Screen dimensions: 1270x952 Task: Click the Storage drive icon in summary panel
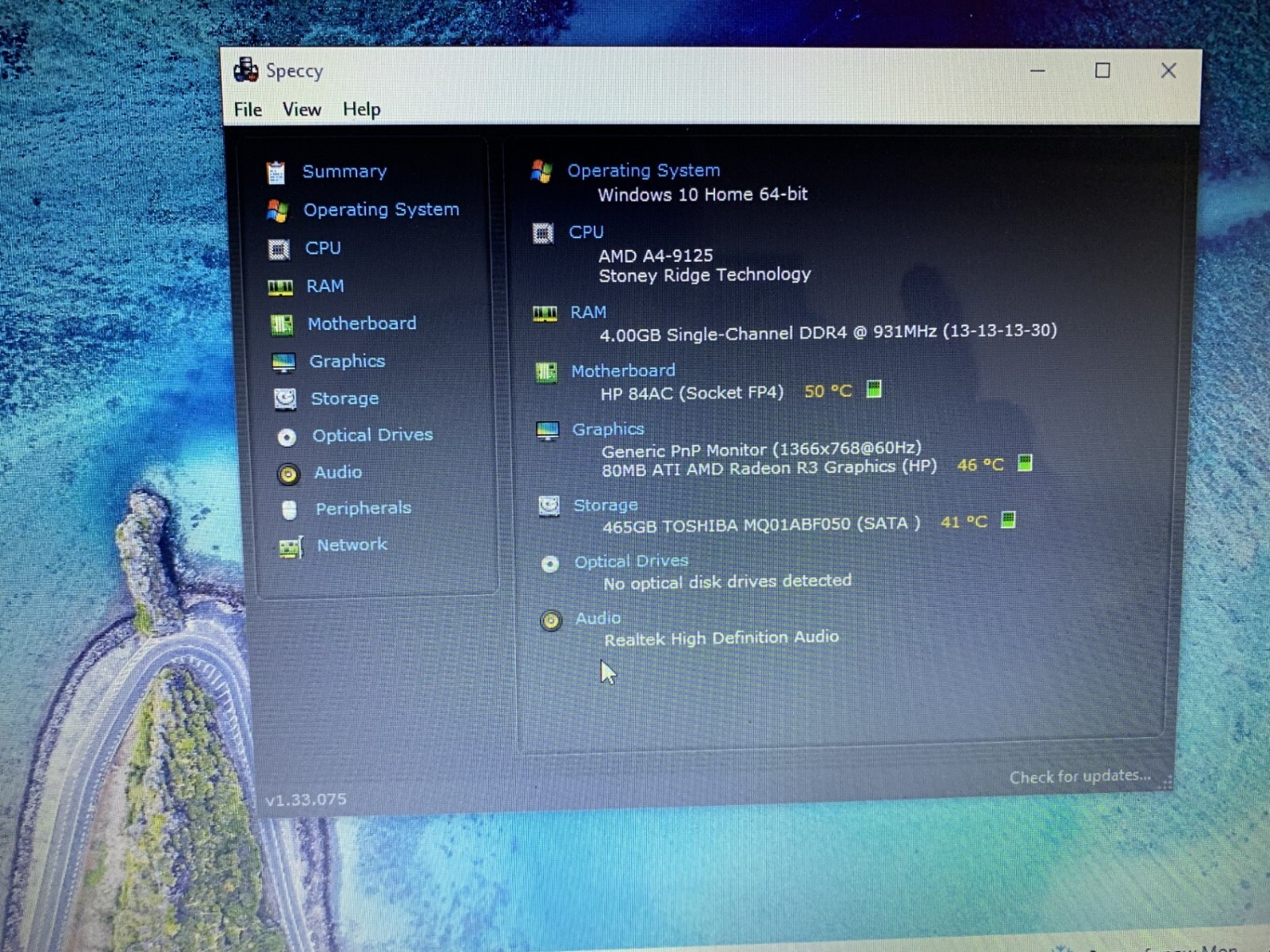tap(549, 505)
